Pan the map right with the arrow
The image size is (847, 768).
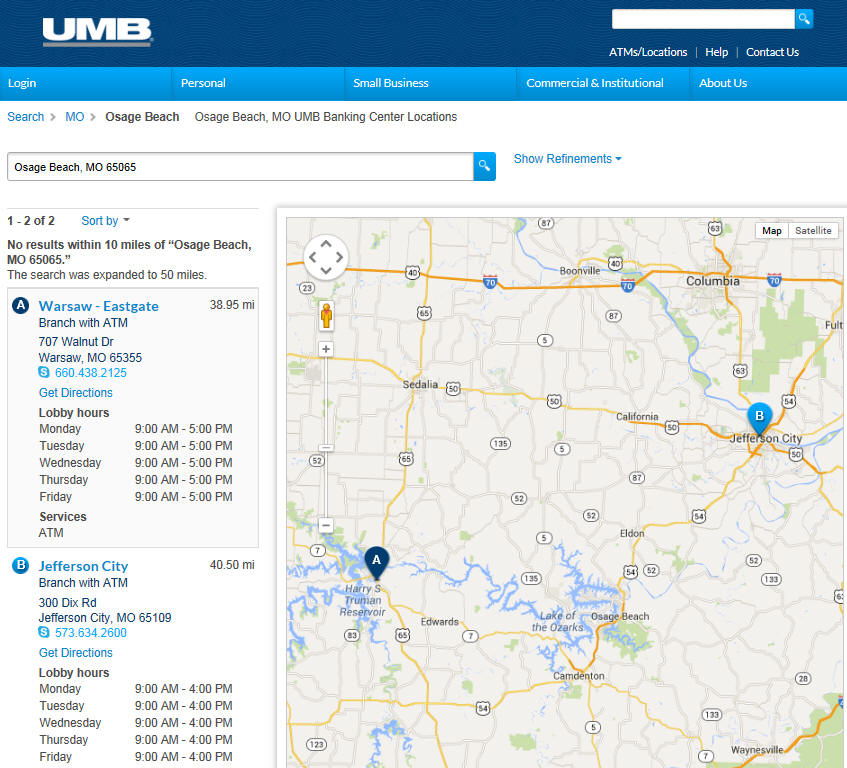(x=339, y=257)
